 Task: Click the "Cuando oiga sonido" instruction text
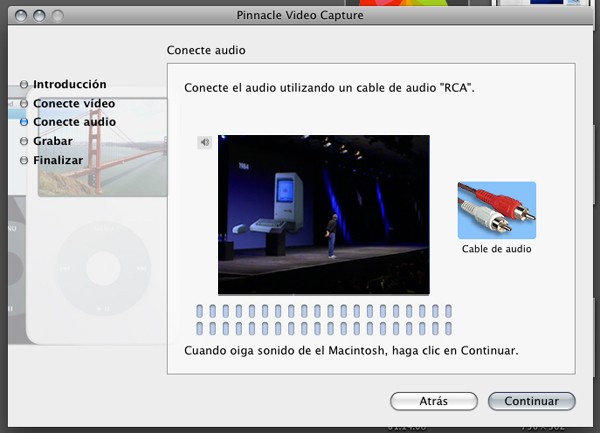point(351,351)
